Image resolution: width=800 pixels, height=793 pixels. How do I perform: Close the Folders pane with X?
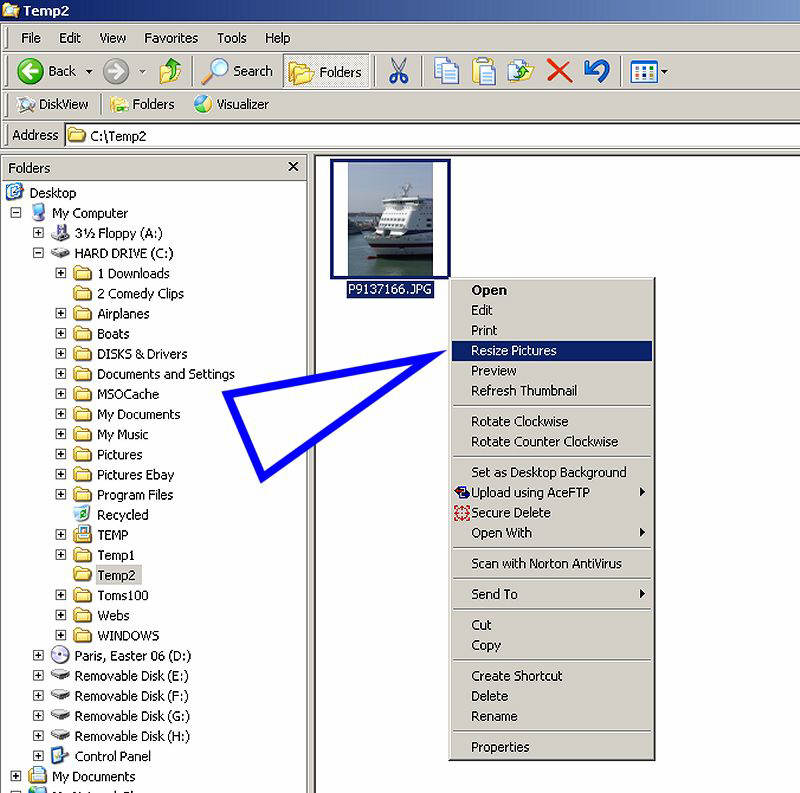[293, 168]
